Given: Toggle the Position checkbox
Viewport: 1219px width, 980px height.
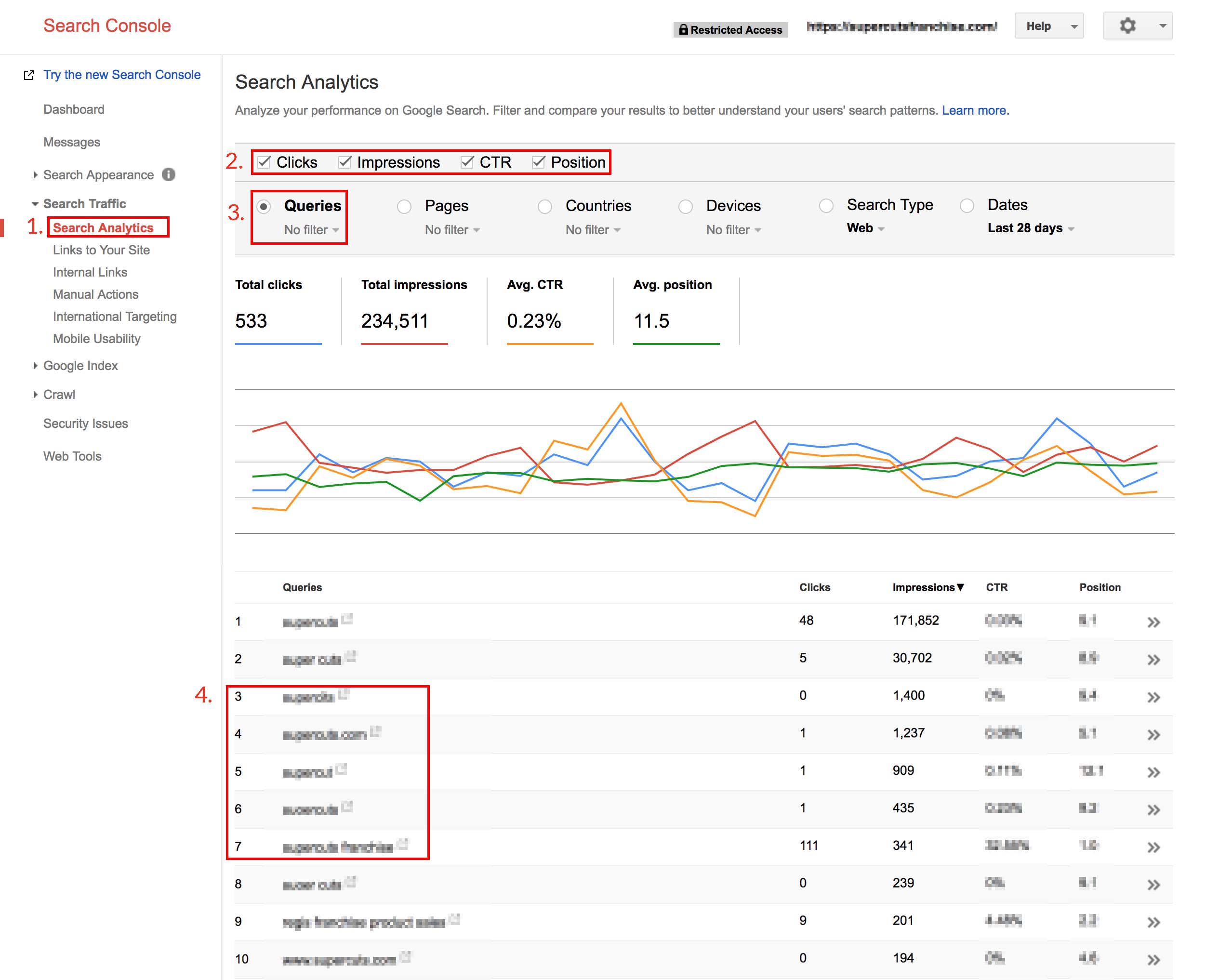Looking at the screenshot, I should click(x=538, y=162).
